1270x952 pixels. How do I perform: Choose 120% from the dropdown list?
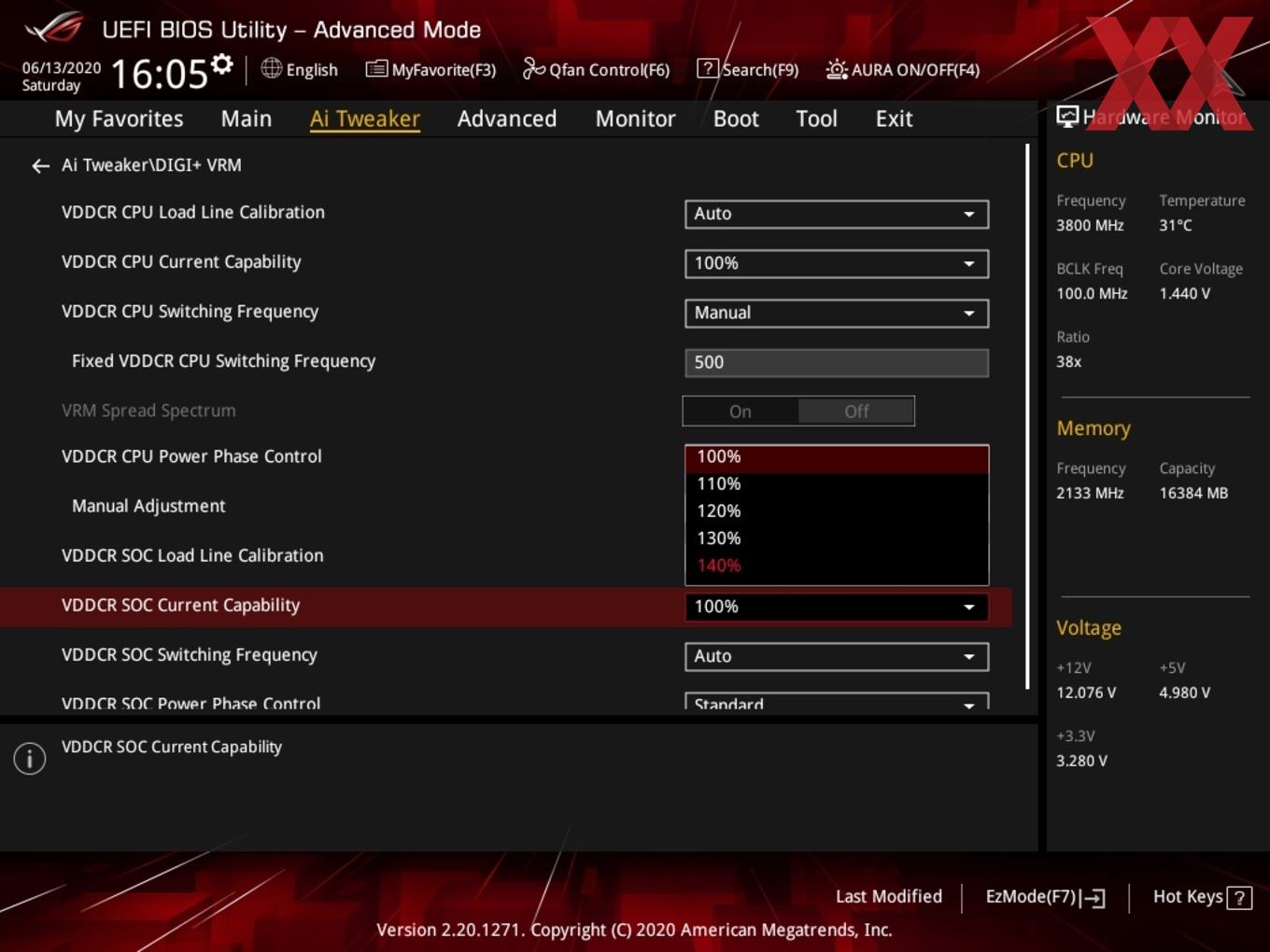[x=837, y=511]
